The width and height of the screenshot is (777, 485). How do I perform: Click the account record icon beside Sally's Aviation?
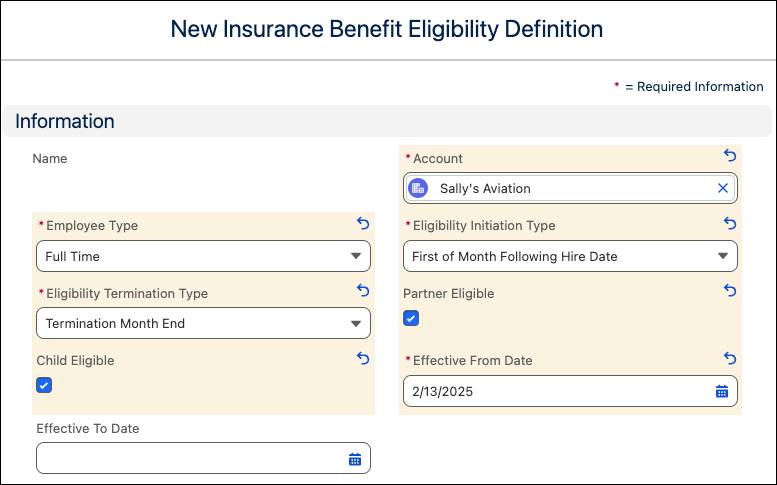(x=419, y=188)
